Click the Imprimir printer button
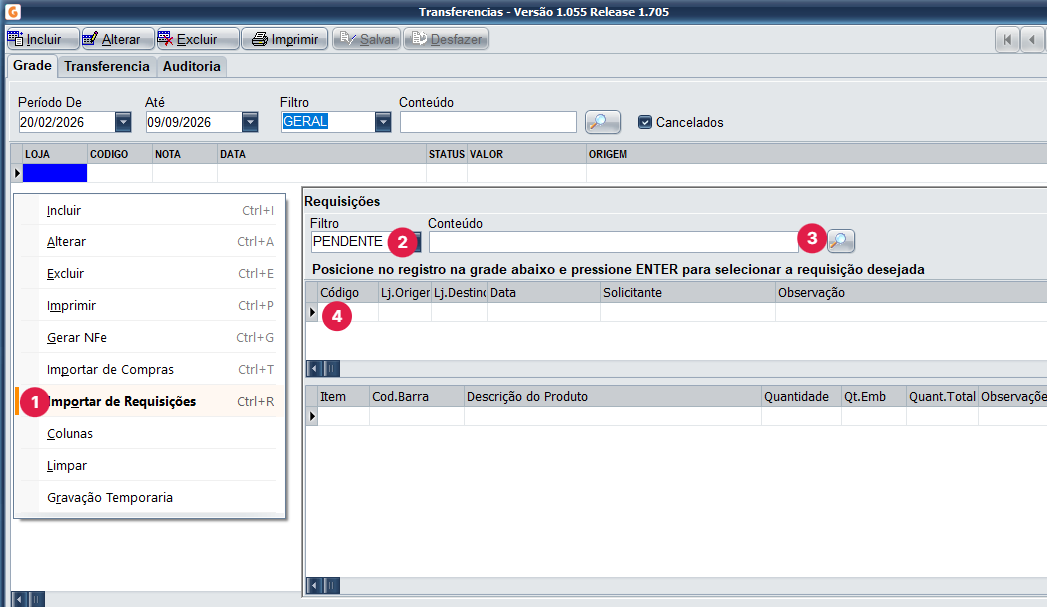Image resolution: width=1047 pixels, height=607 pixels. (x=285, y=39)
